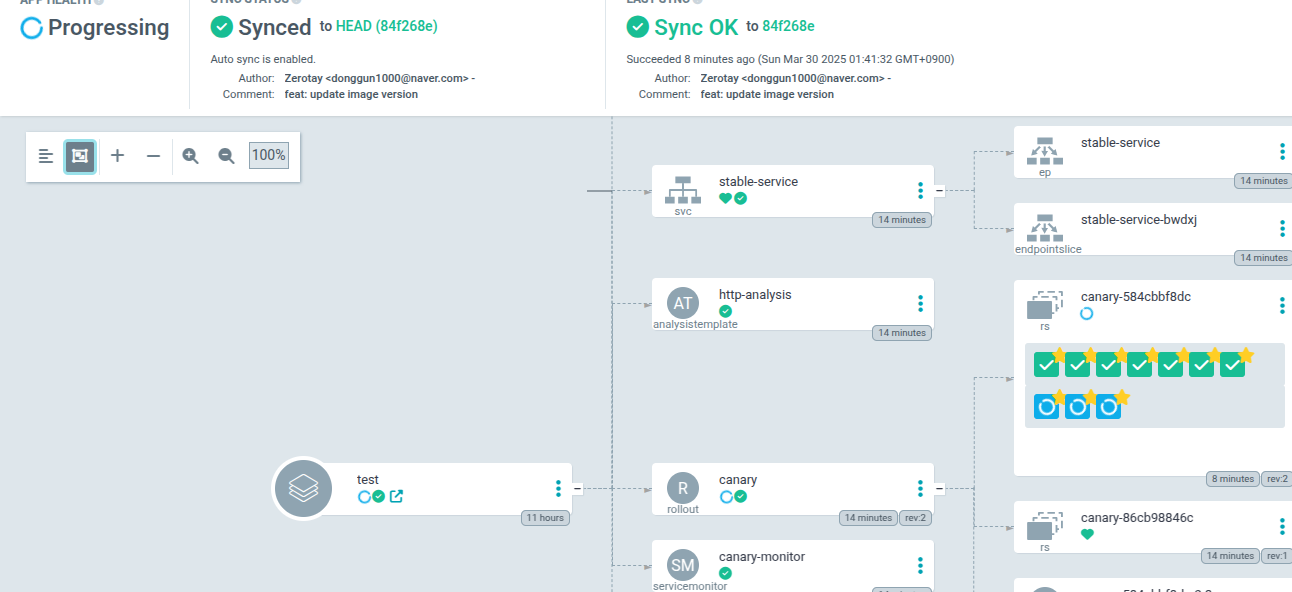Click the first green healthy pod tile
The image size is (1292, 592).
(x=1046, y=365)
